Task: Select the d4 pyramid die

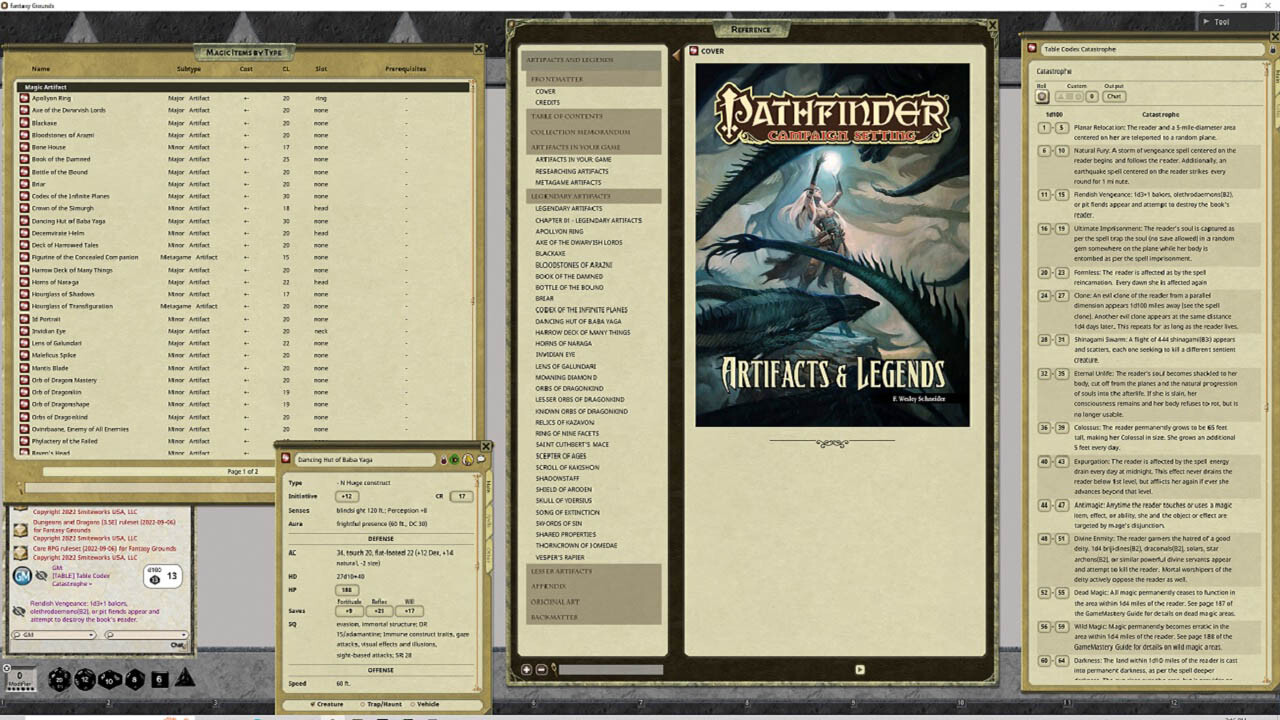Action: [184, 679]
